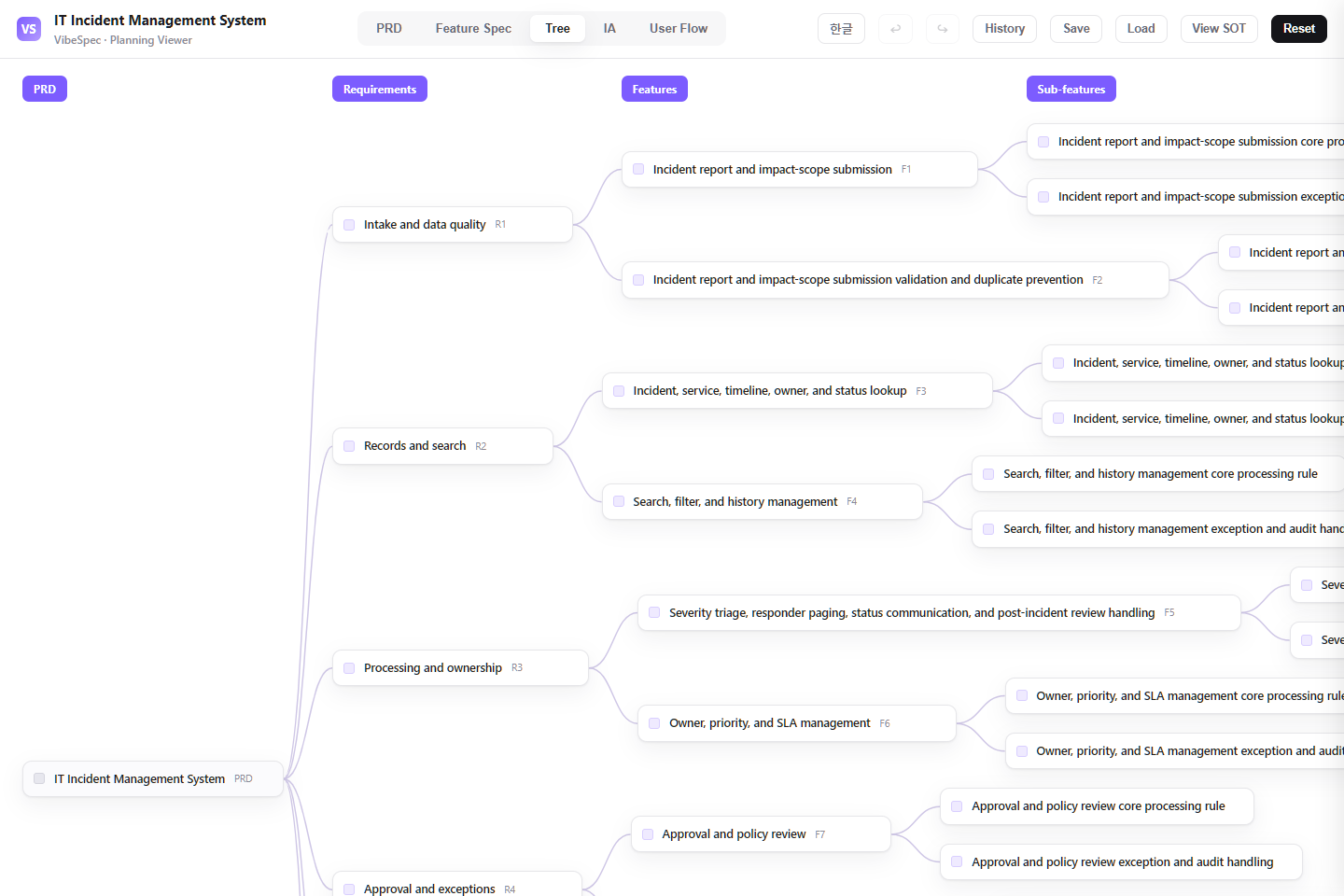Select Approval and policy review core processing rule

[x=1097, y=806]
